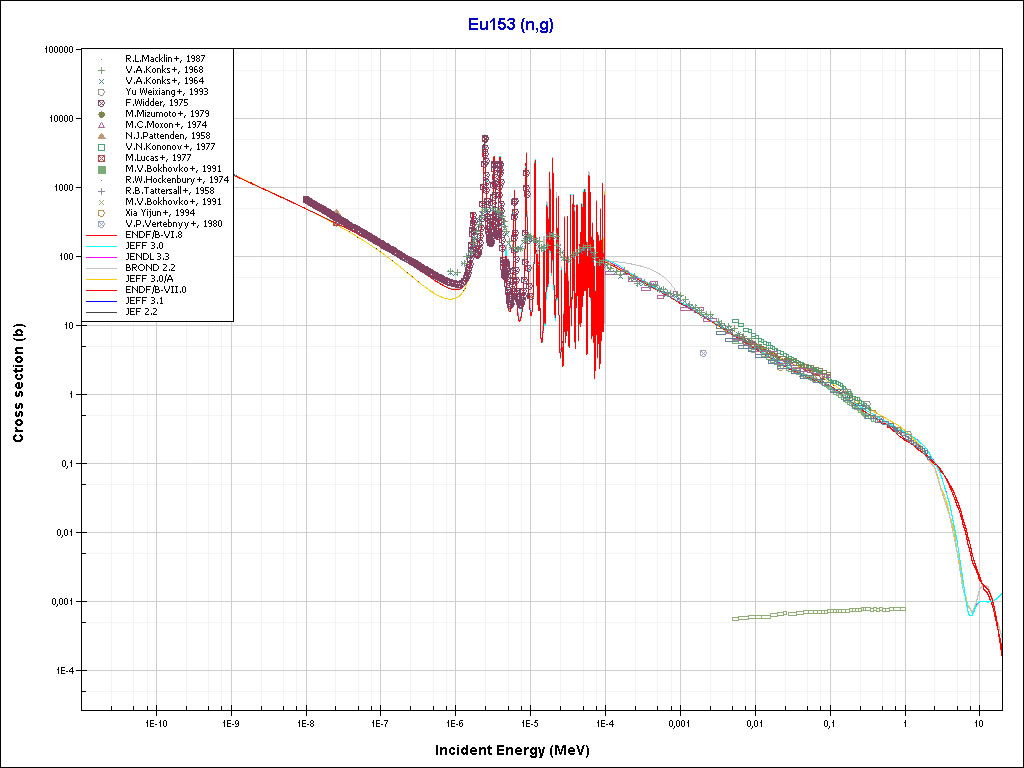Click the plus marker beside V.A.Konks+, 1968
1024x768 pixels.
(101, 70)
